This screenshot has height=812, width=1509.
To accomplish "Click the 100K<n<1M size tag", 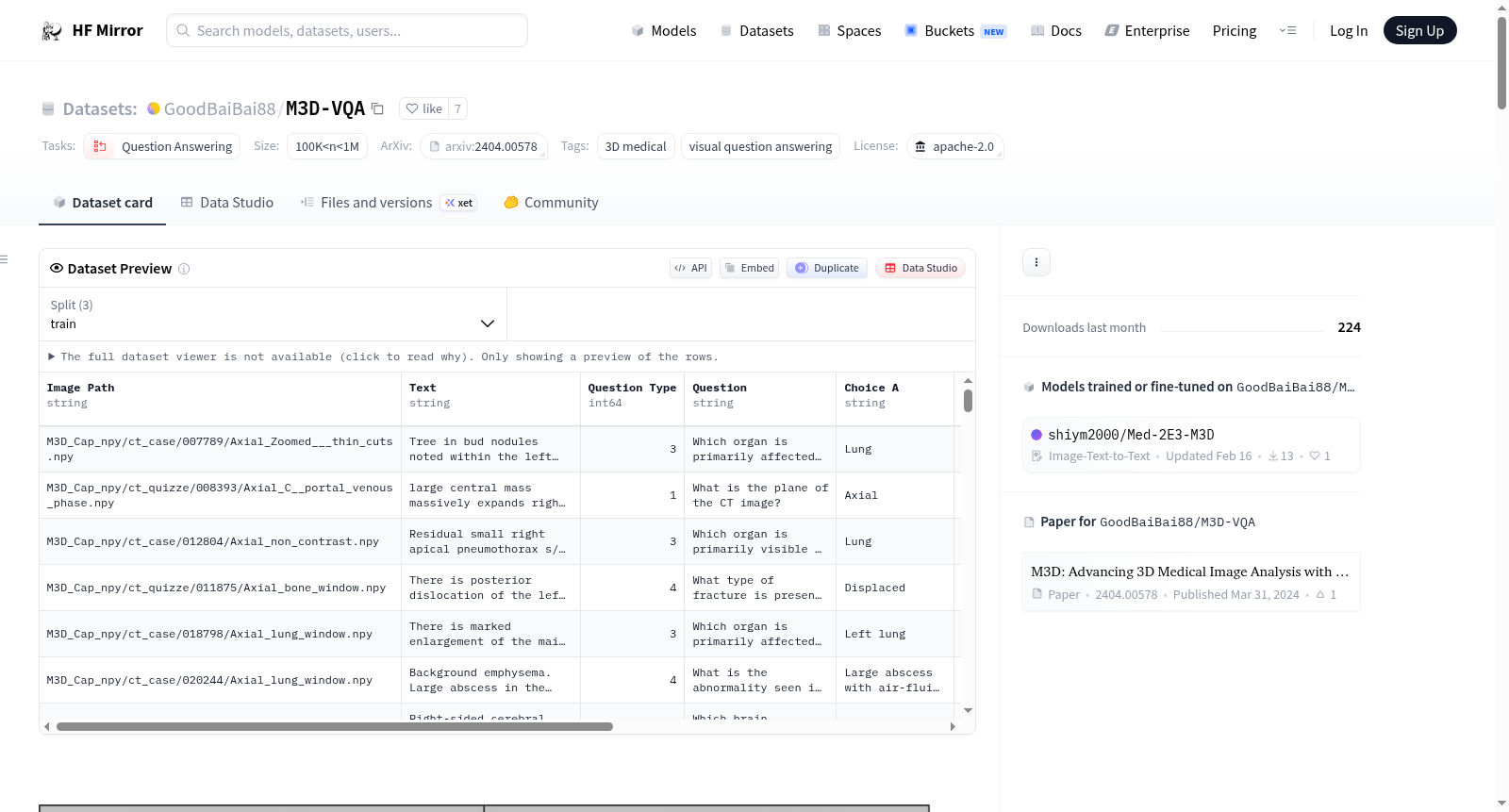I will tap(327, 146).
